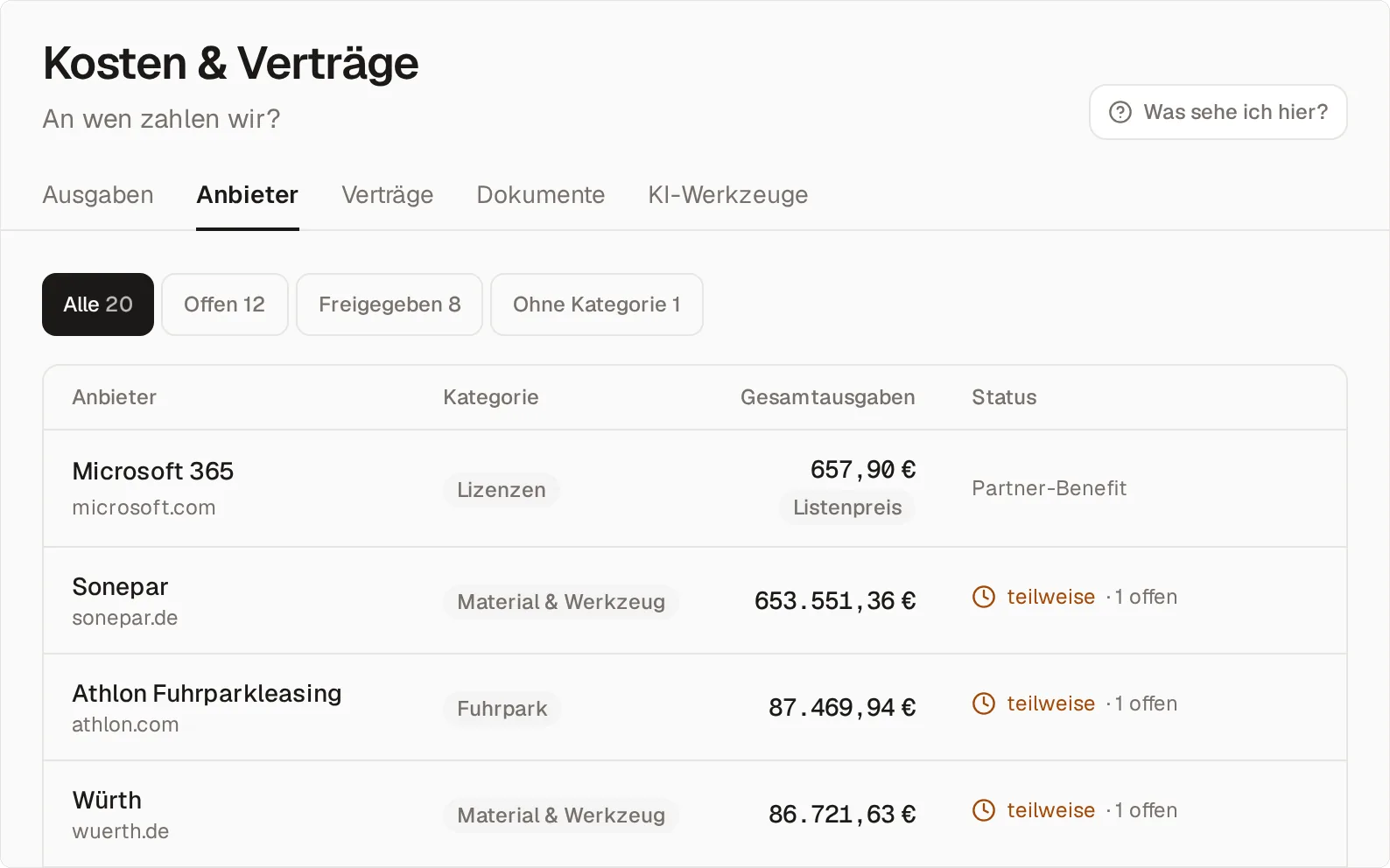Click Sonepar's 'Material & Werkzeug' category tag

point(561,602)
